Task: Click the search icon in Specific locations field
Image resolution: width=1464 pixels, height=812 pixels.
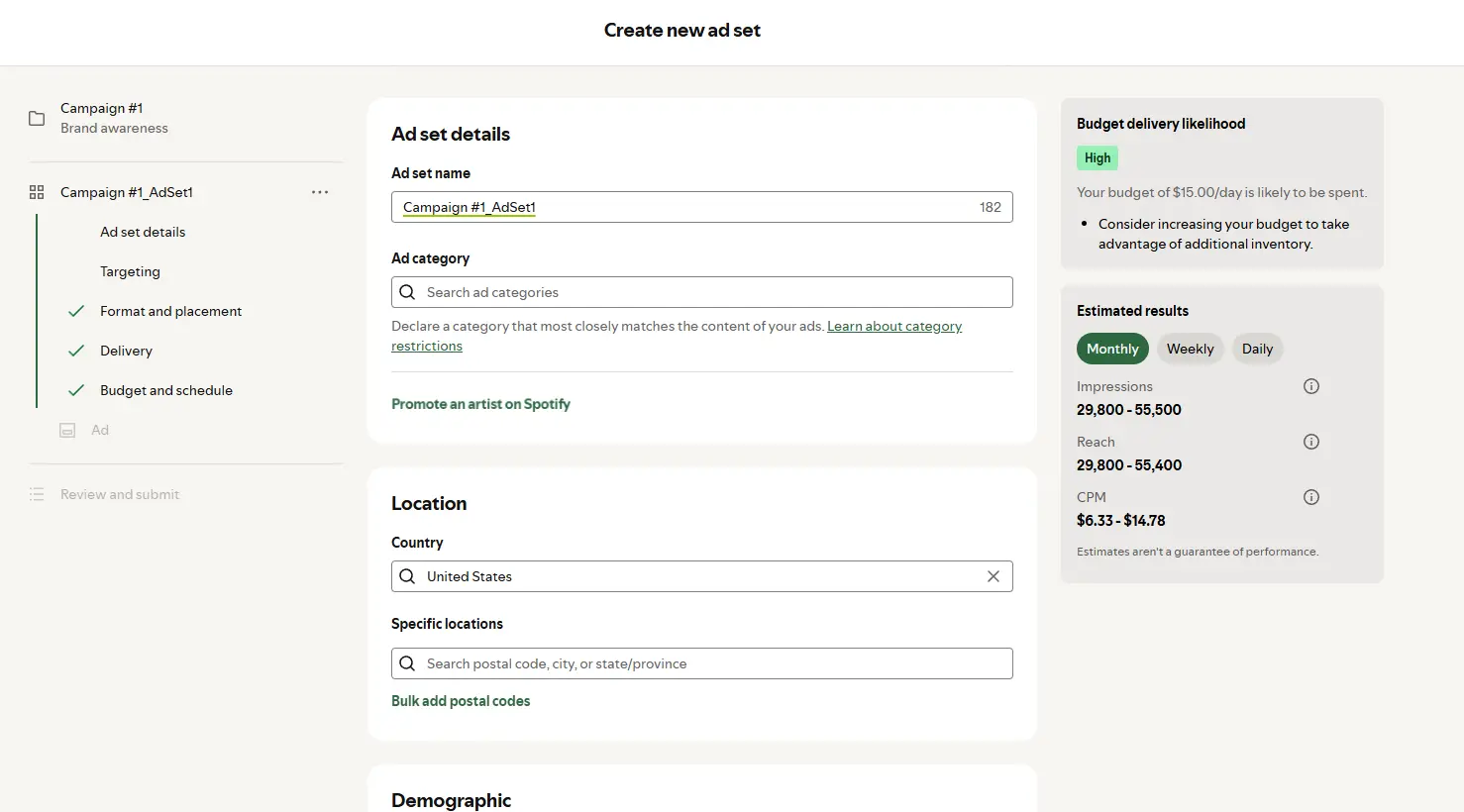Action: [407, 663]
